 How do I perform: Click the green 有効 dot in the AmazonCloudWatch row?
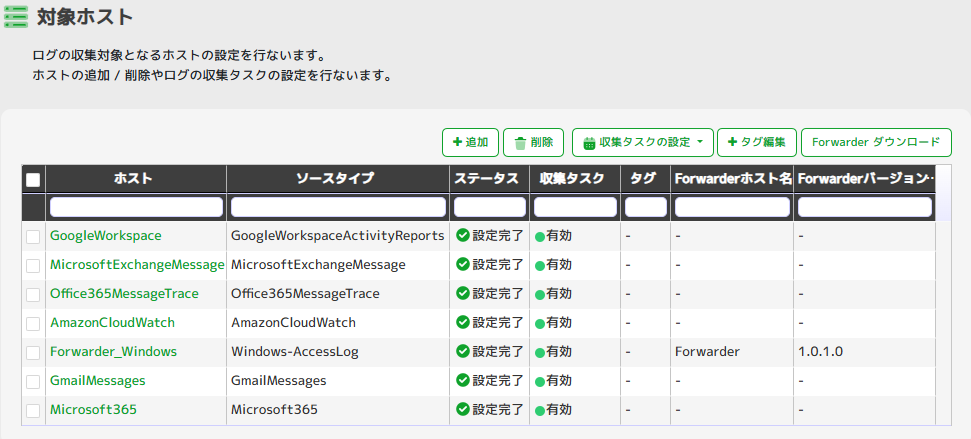pyautogui.click(x=539, y=324)
